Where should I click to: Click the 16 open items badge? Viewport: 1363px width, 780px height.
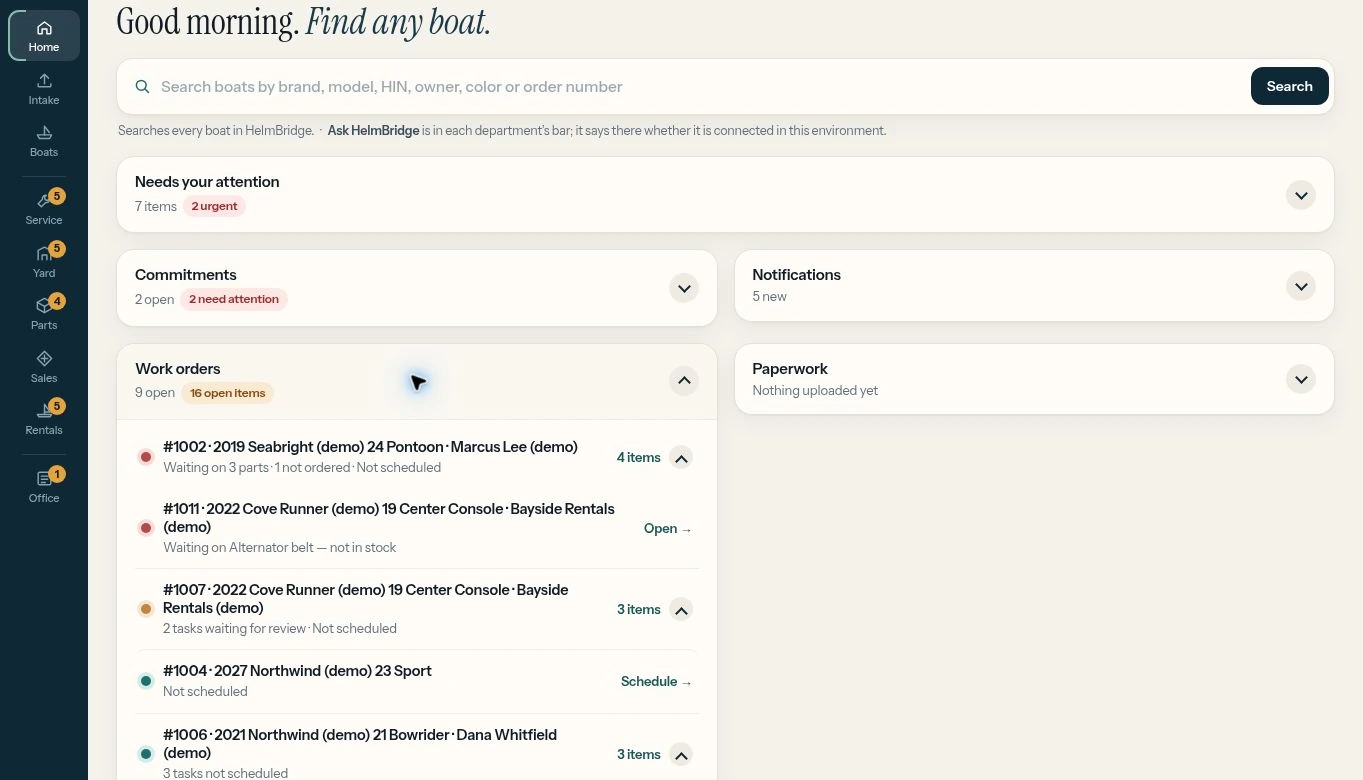click(228, 393)
